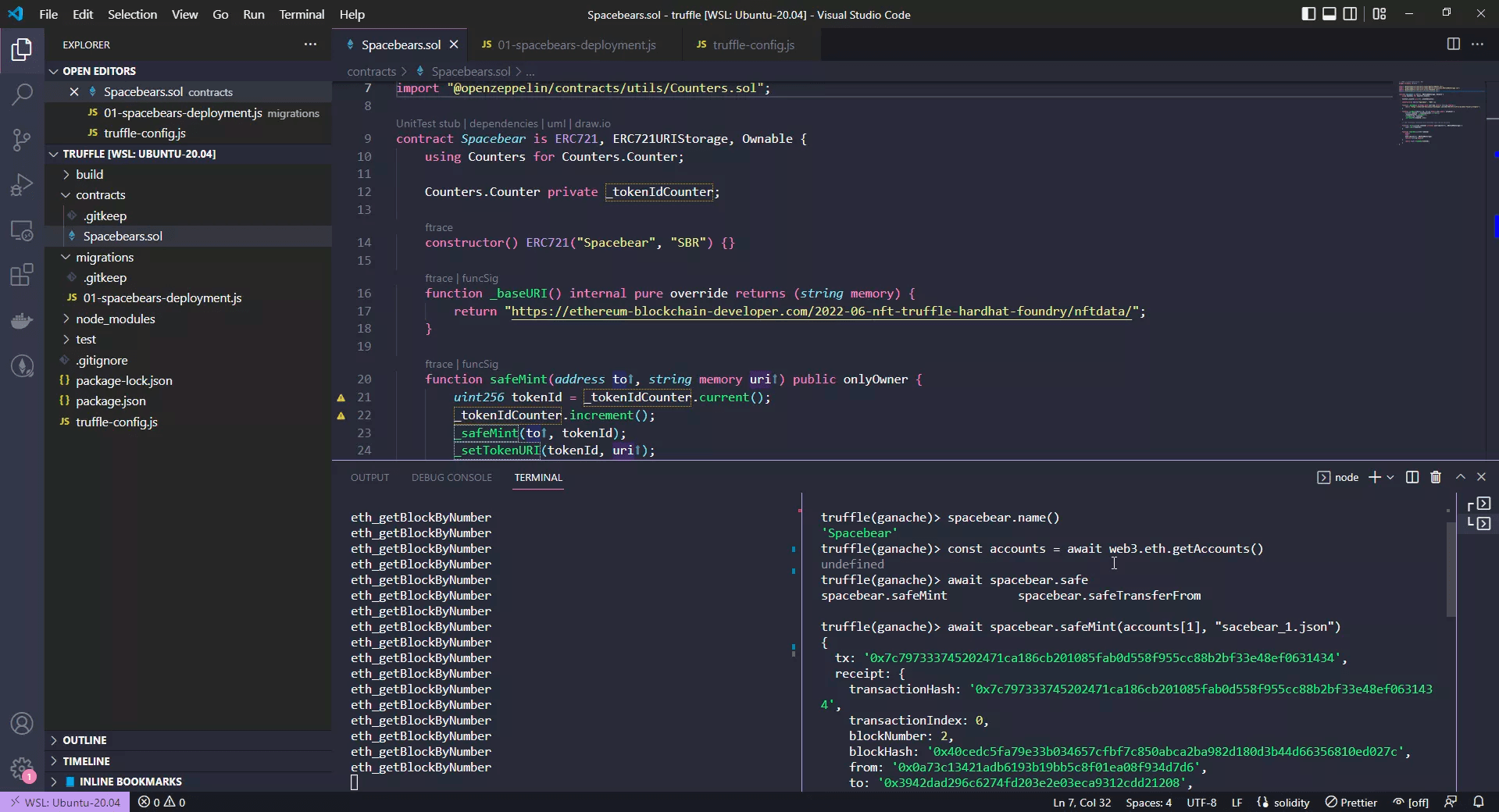The image size is (1499, 812).
Task: Close the terminal panel
Action: click(x=1481, y=477)
